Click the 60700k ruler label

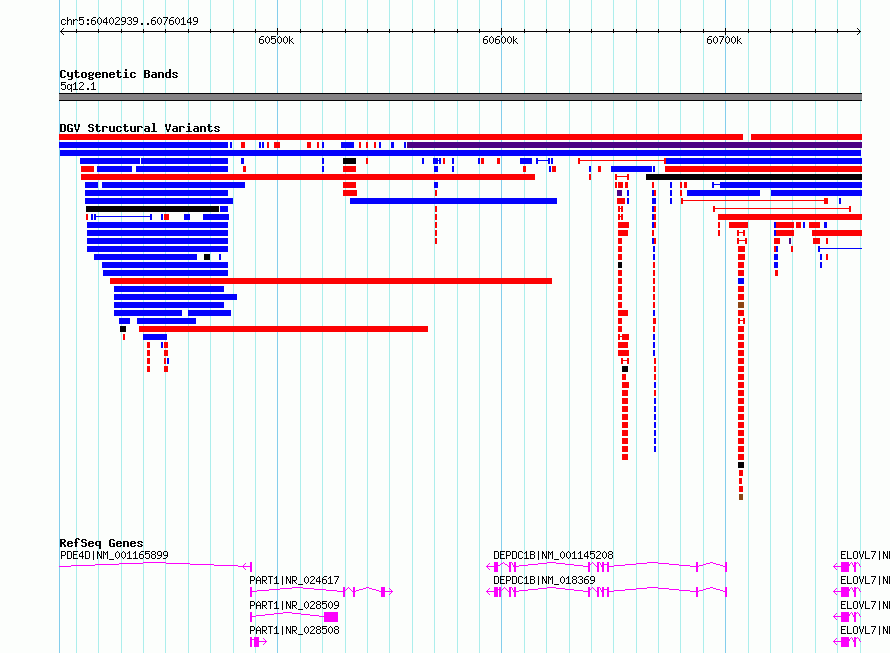click(724, 41)
